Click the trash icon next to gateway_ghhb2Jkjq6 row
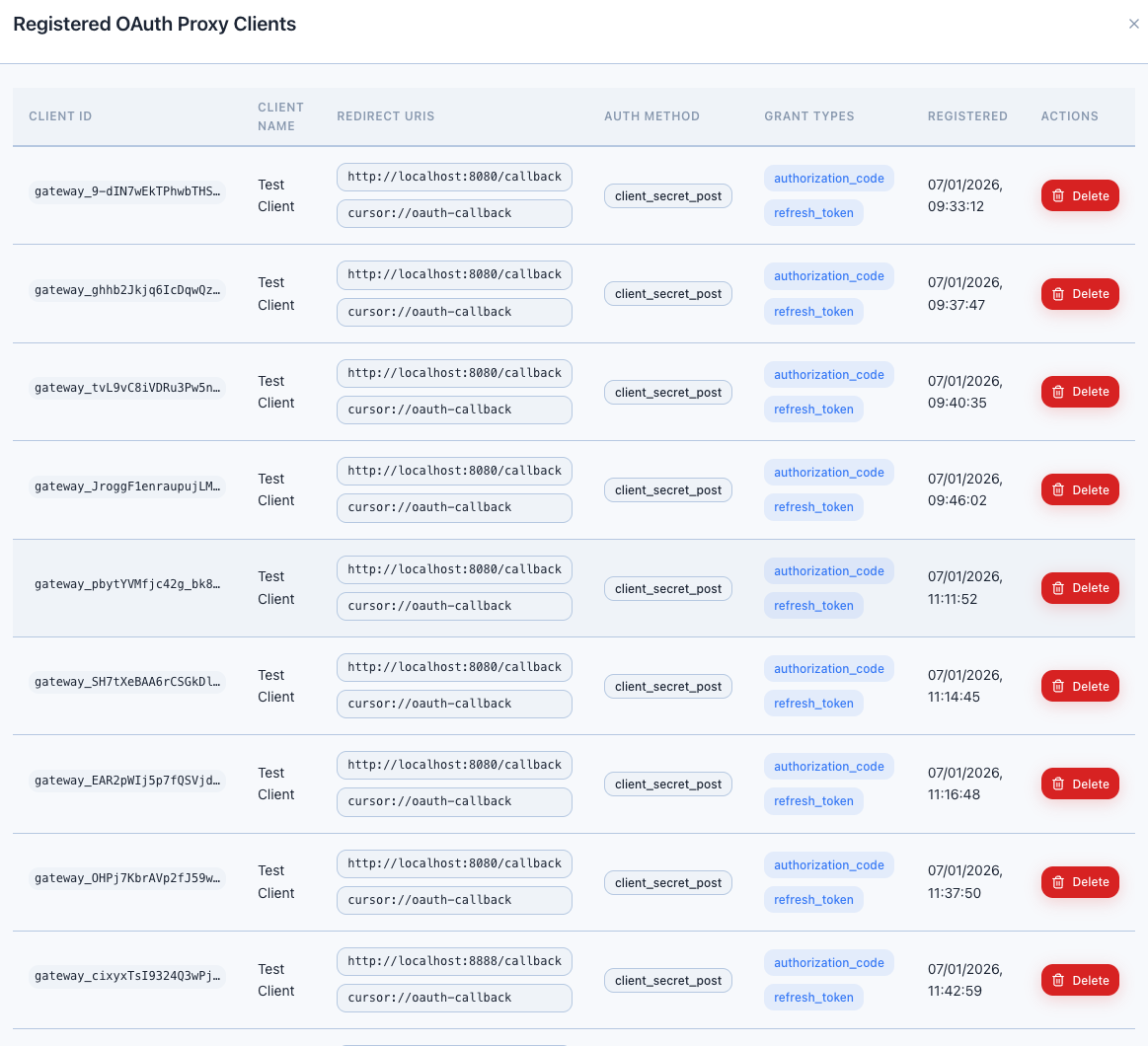 (1060, 293)
